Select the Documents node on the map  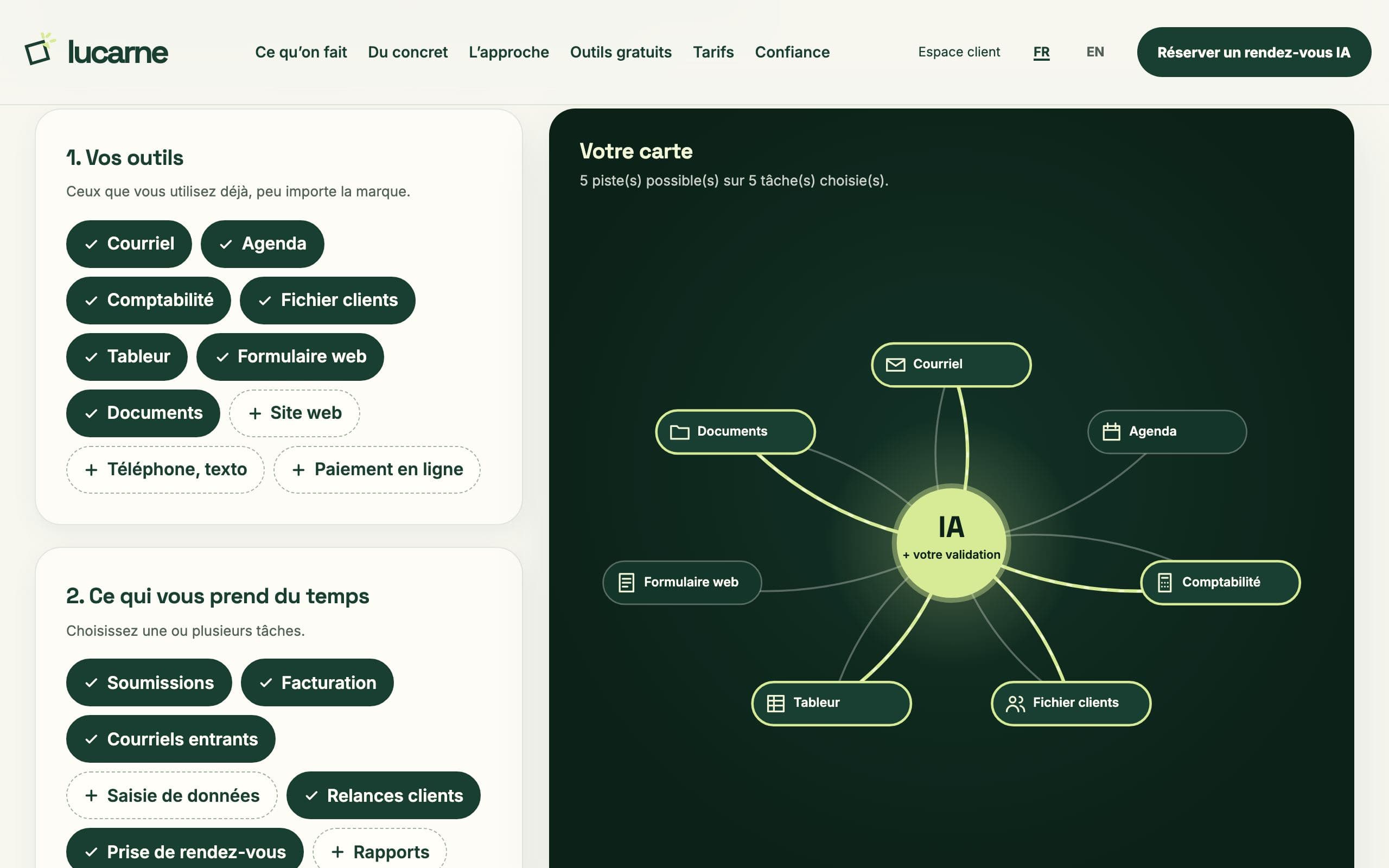tap(735, 432)
